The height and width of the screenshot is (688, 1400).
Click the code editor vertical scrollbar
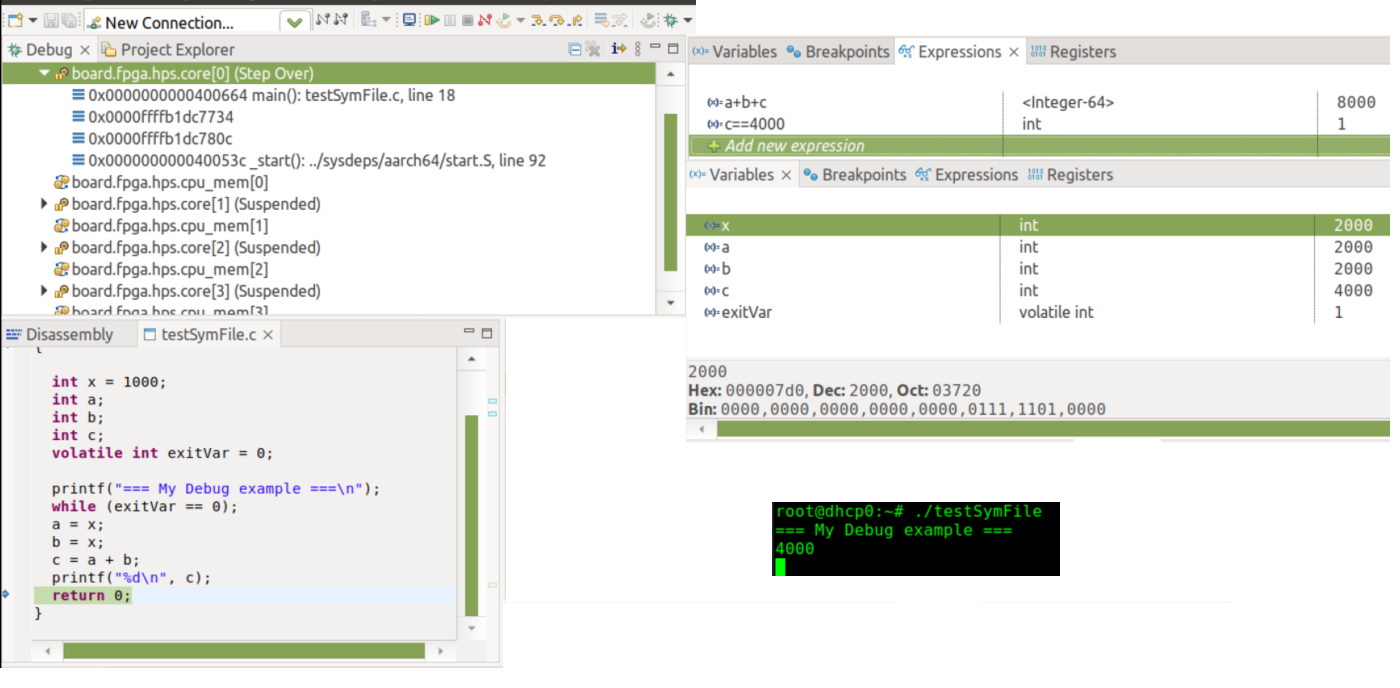[471, 500]
